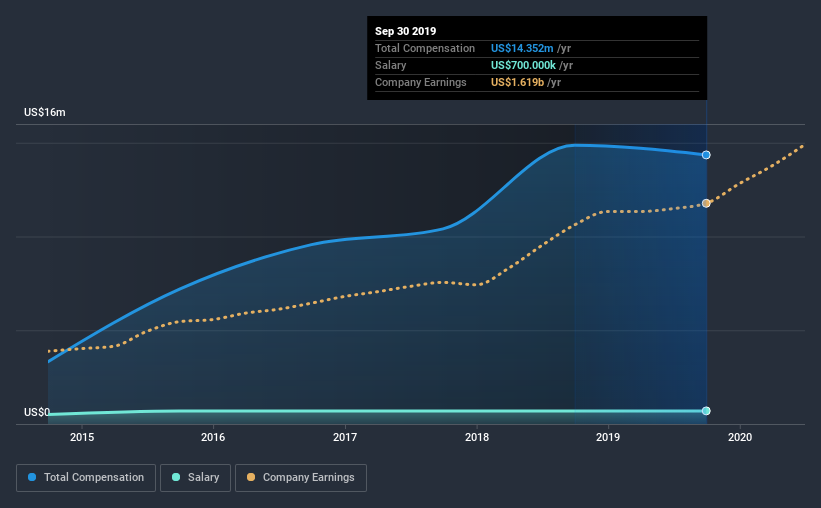
Task: Click the US$1.619b company earnings value
Action: pos(517,82)
